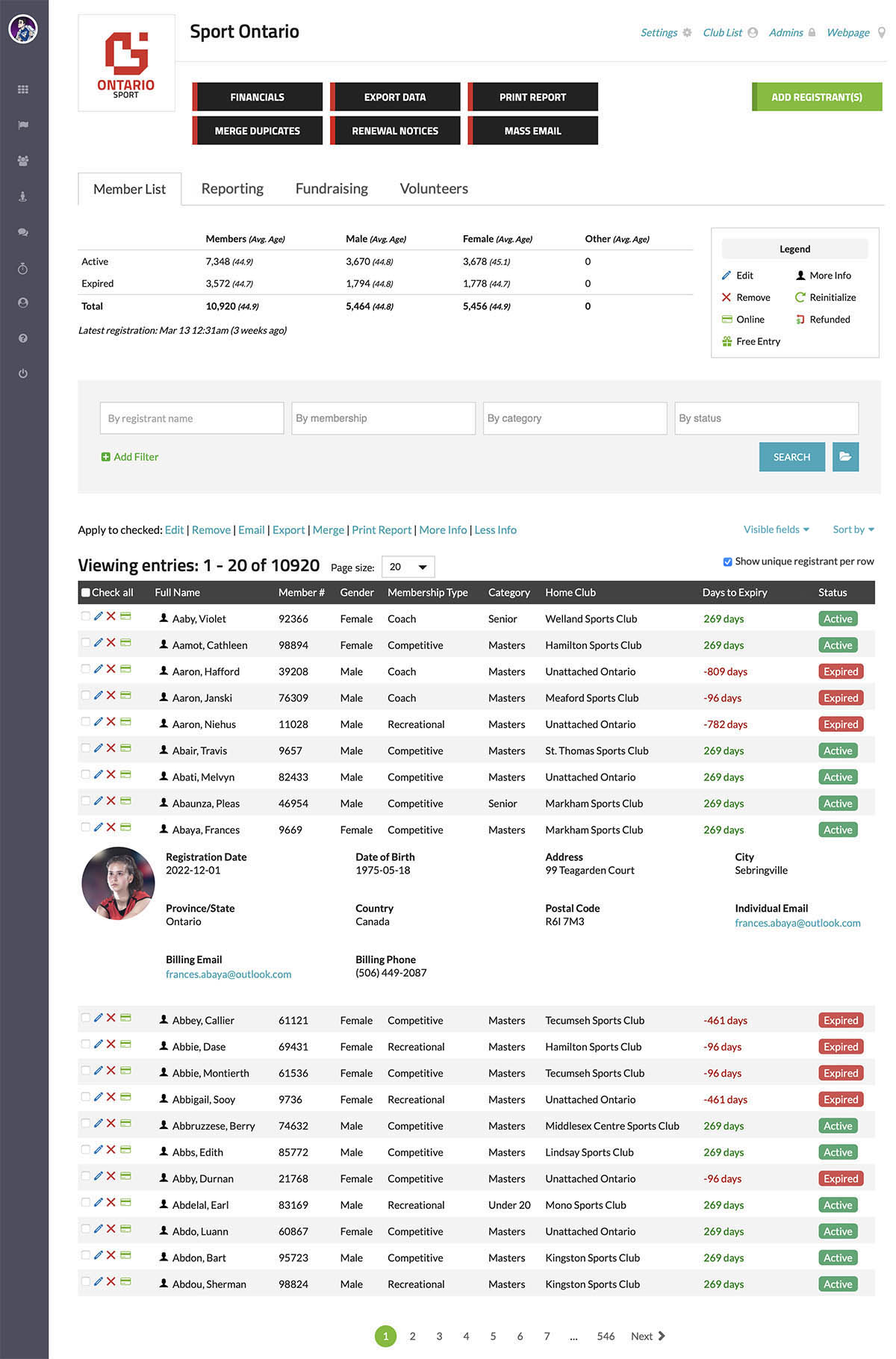The image size is (896, 1359).
Task: Open the flag icon in left sidebar
Action: pos(23,125)
